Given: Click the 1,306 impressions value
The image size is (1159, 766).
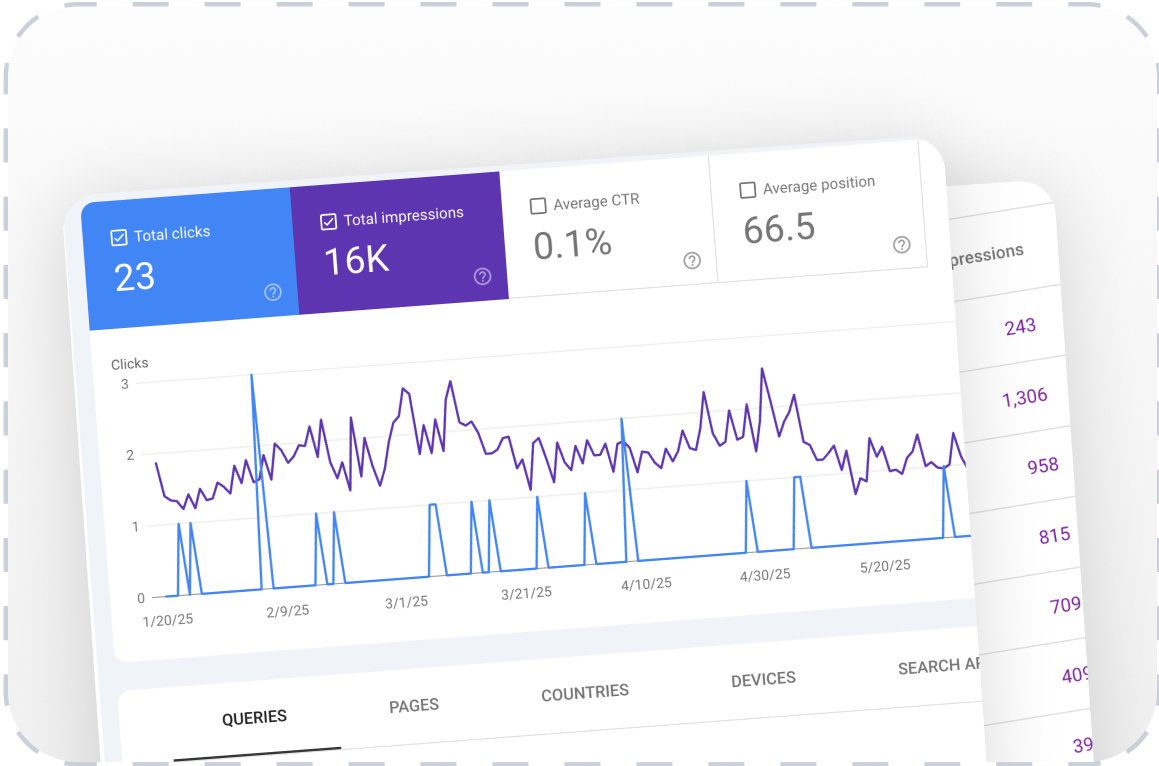Looking at the screenshot, I should (x=1024, y=396).
